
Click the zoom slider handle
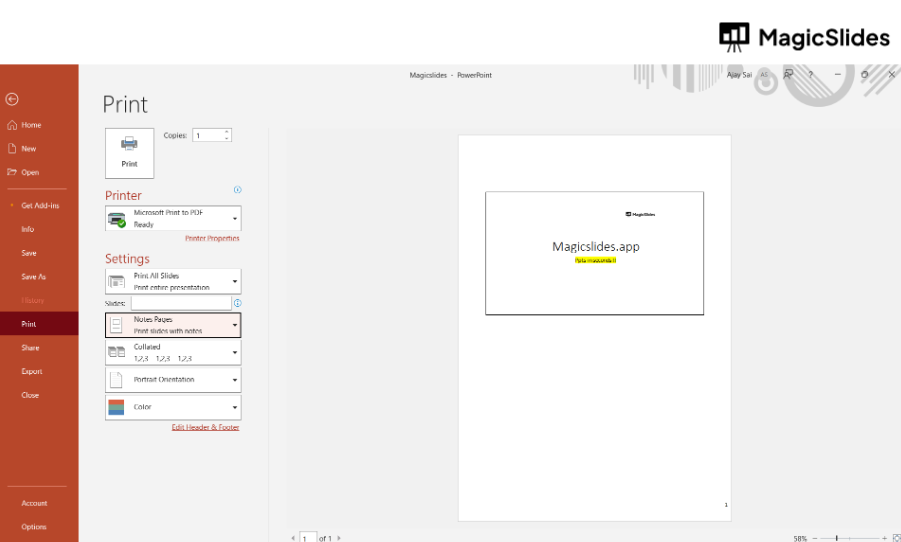coord(837,538)
